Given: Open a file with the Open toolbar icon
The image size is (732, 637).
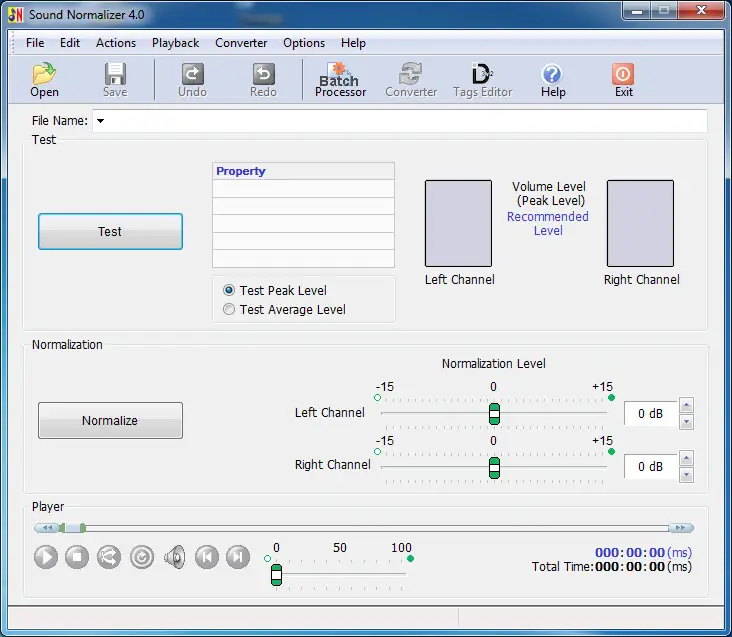Looking at the screenshot, I should [44, 80].
